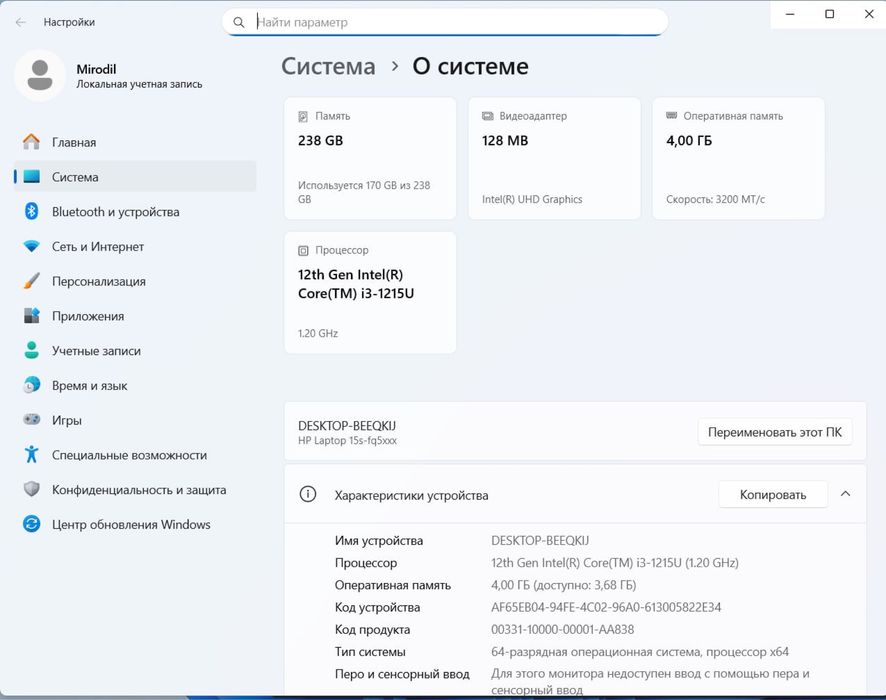Focus the Найти параметр search field
This screenshot has width=886, height=700.
445,23
